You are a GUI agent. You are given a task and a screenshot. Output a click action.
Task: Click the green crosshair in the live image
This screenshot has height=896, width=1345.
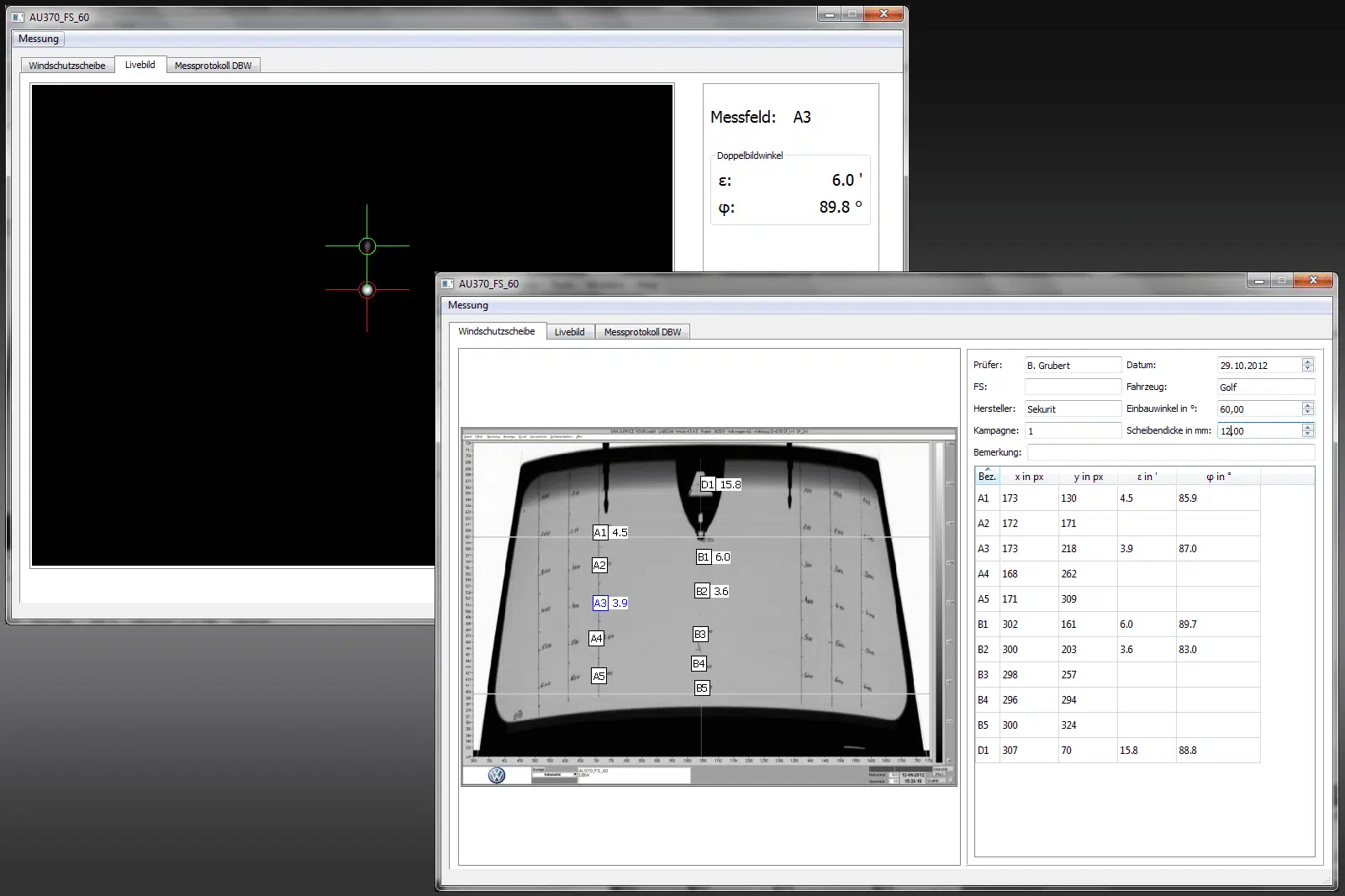pos(367,246)
